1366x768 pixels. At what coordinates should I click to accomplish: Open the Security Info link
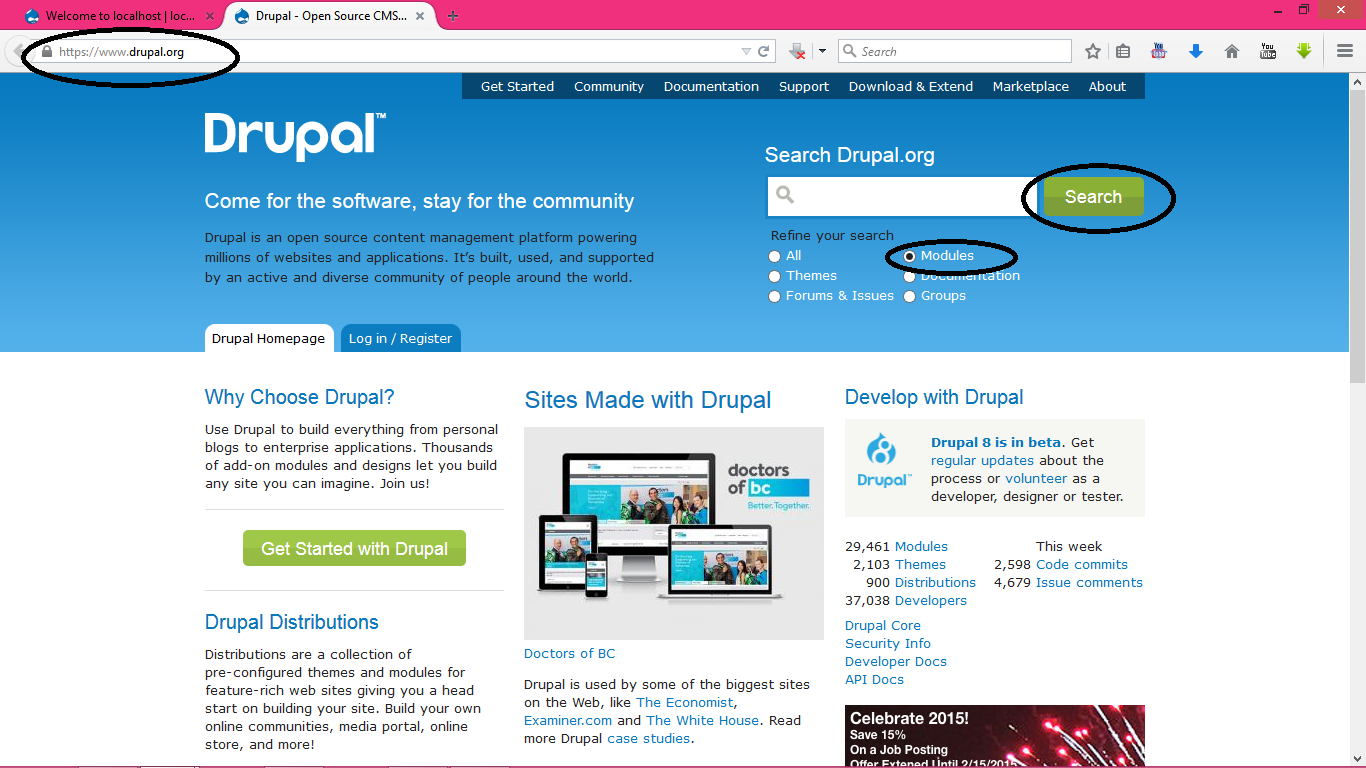tap(888, 643)
